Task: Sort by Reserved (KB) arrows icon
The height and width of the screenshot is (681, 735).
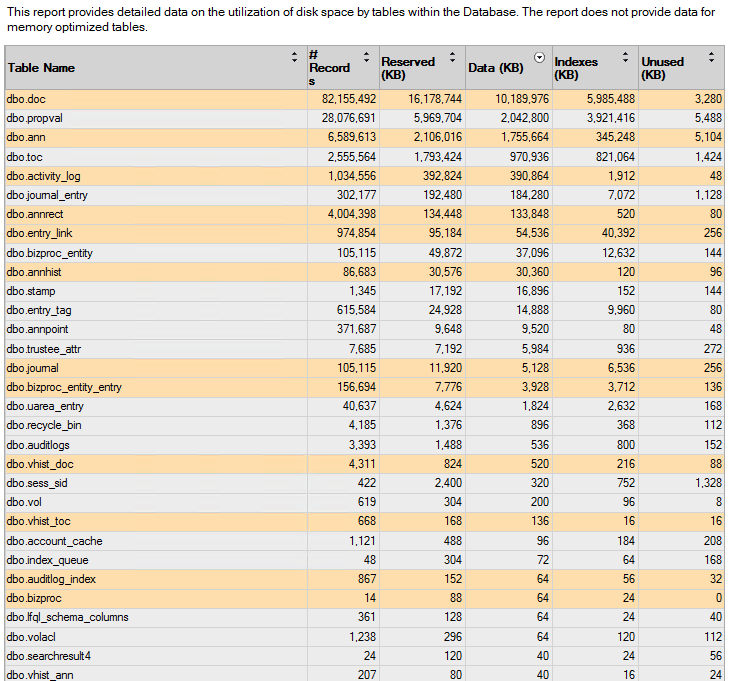Action: pyautogui.click(x=452, y=57)
